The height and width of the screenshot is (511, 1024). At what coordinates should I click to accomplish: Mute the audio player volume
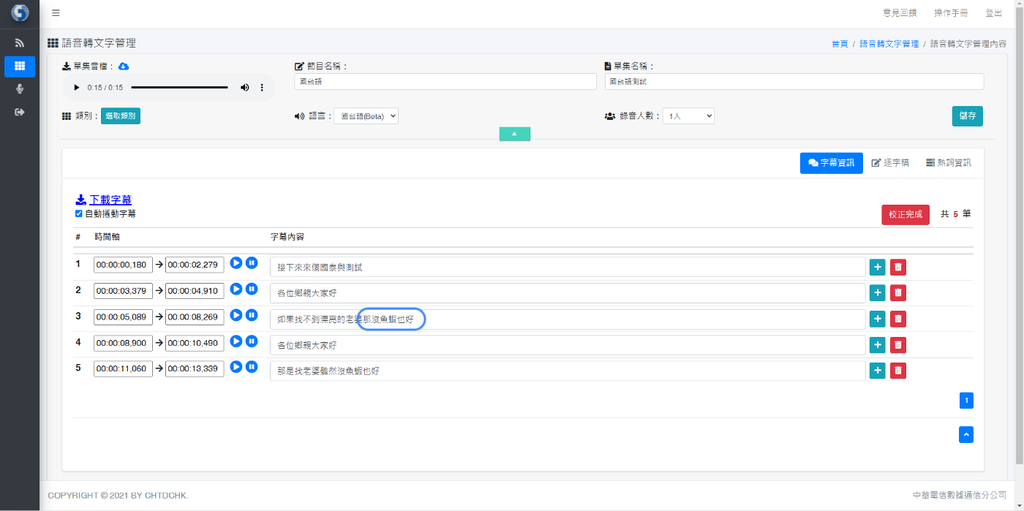click(x=245, y=88)
